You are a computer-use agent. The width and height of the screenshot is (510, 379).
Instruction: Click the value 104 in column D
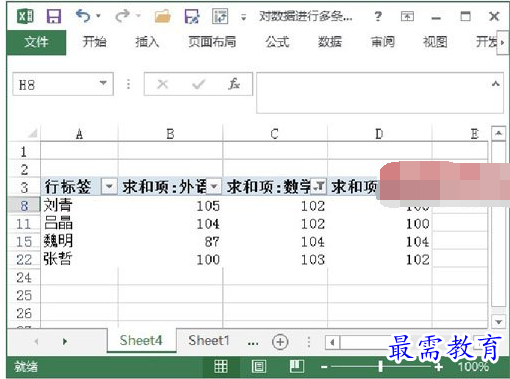coord(417,242)
